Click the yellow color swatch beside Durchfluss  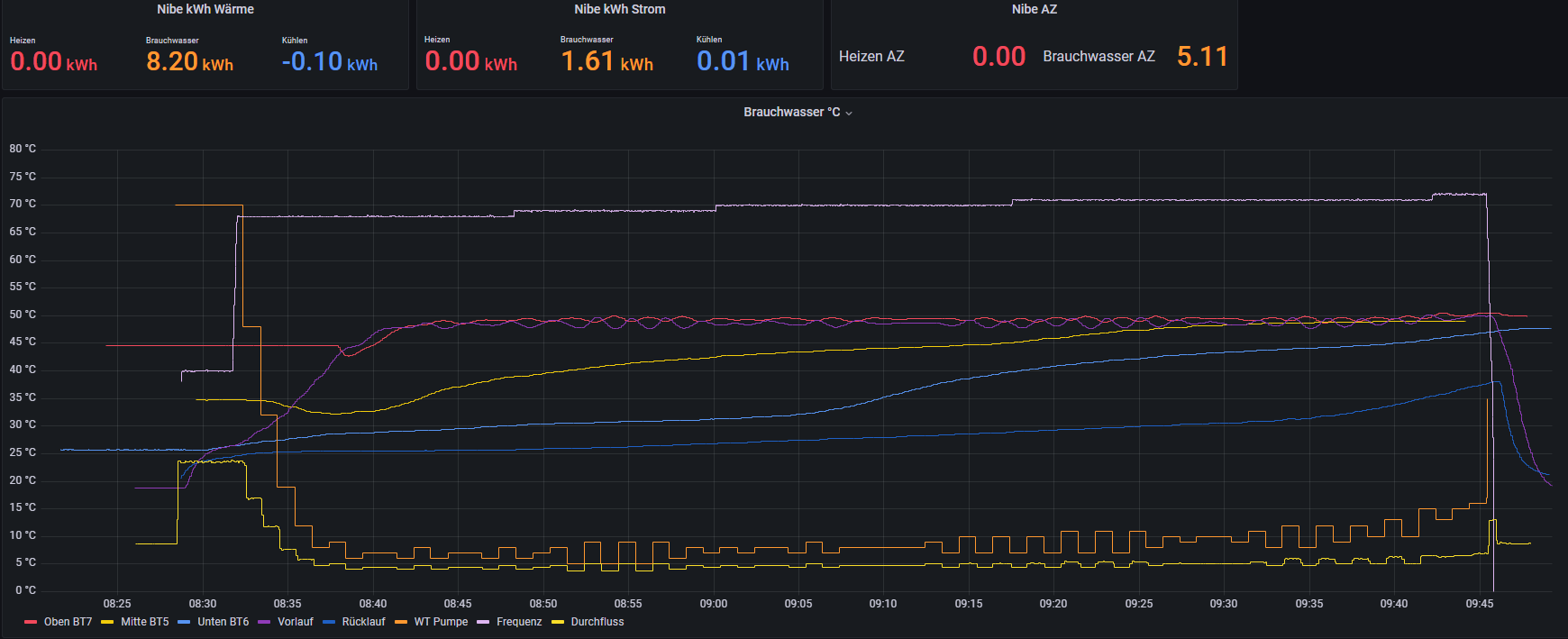click(x=558, y=622)
